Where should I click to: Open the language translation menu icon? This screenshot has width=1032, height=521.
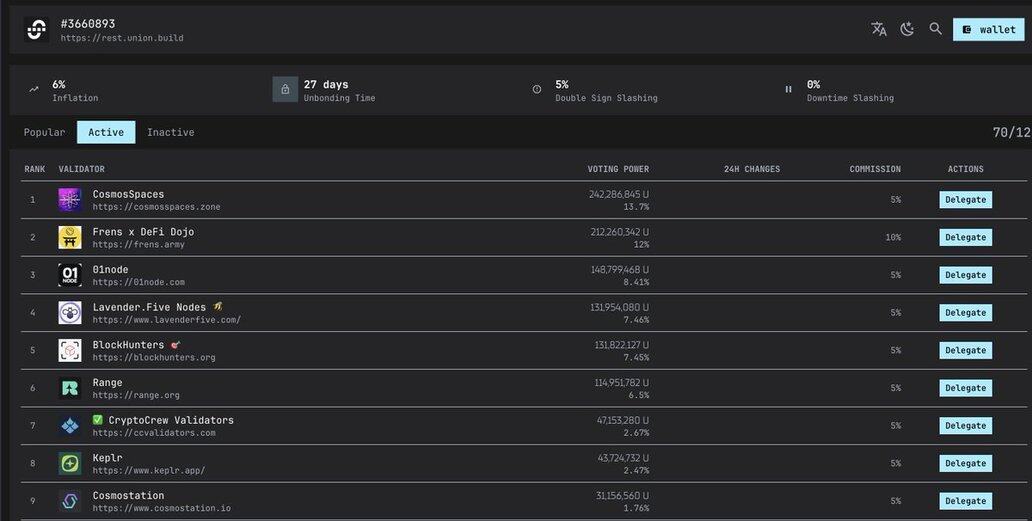[879, 29]
